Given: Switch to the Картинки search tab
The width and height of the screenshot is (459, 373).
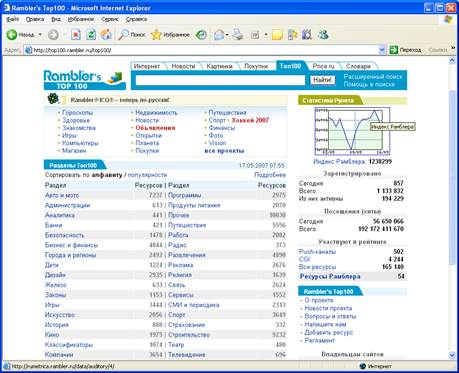Looking at the screenshot, I should click(x=219, y=66).
